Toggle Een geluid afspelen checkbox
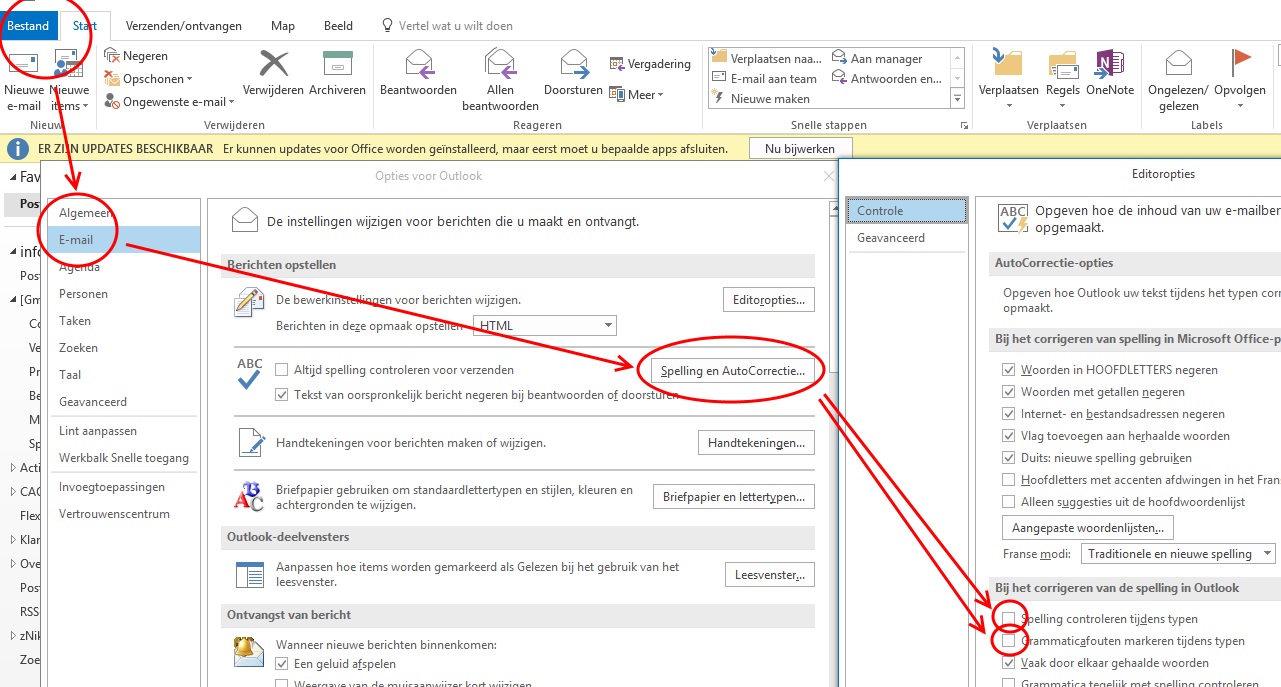Screen dimensions: 1281x687 click(281, 664)
